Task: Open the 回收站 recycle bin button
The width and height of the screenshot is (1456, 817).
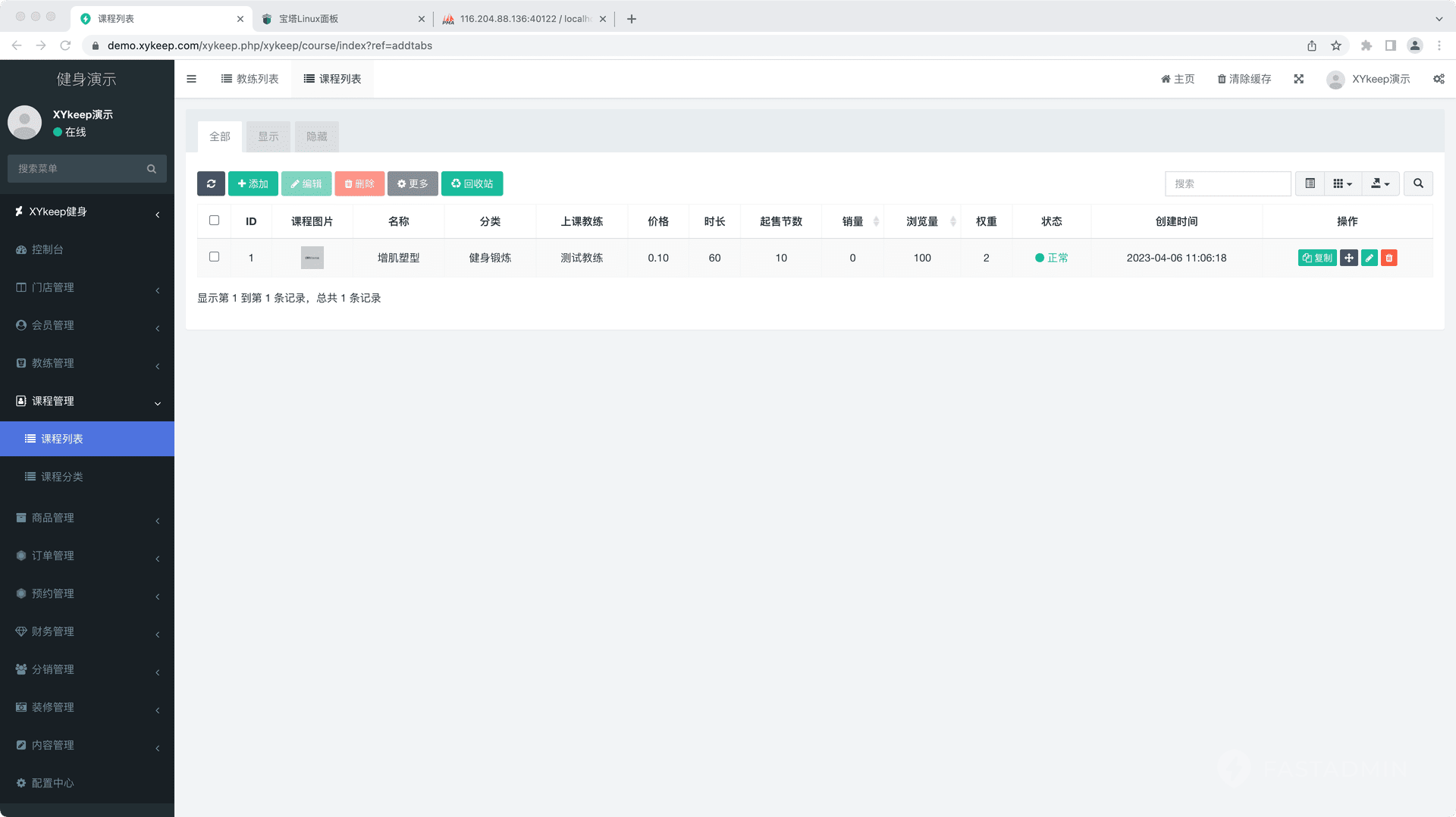Action: click(472, 183)
